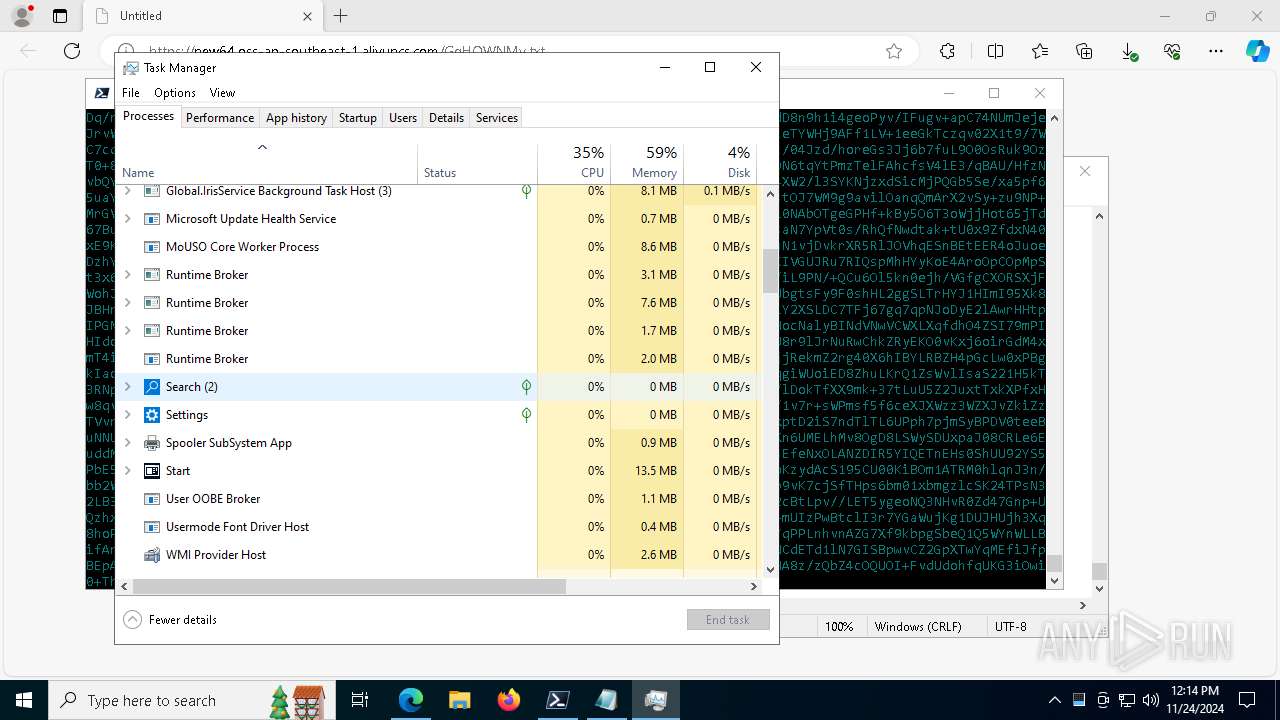Screen dimensions: 1280x720
Task: Open the Task Manager View menu
Action: 222,93
